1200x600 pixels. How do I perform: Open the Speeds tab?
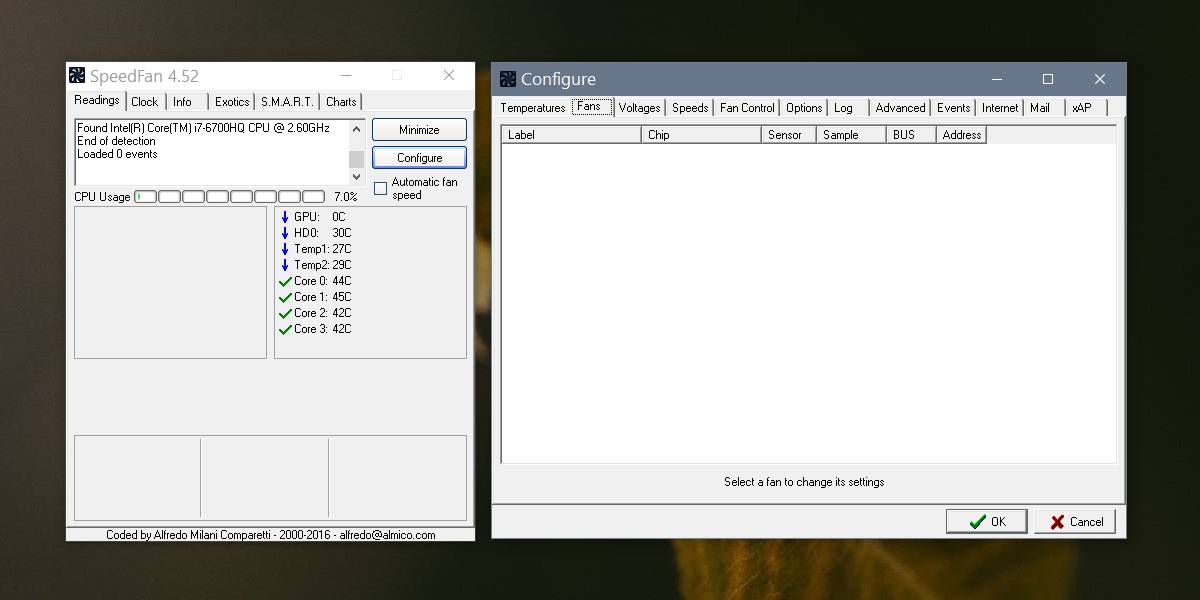pos(690,108)
